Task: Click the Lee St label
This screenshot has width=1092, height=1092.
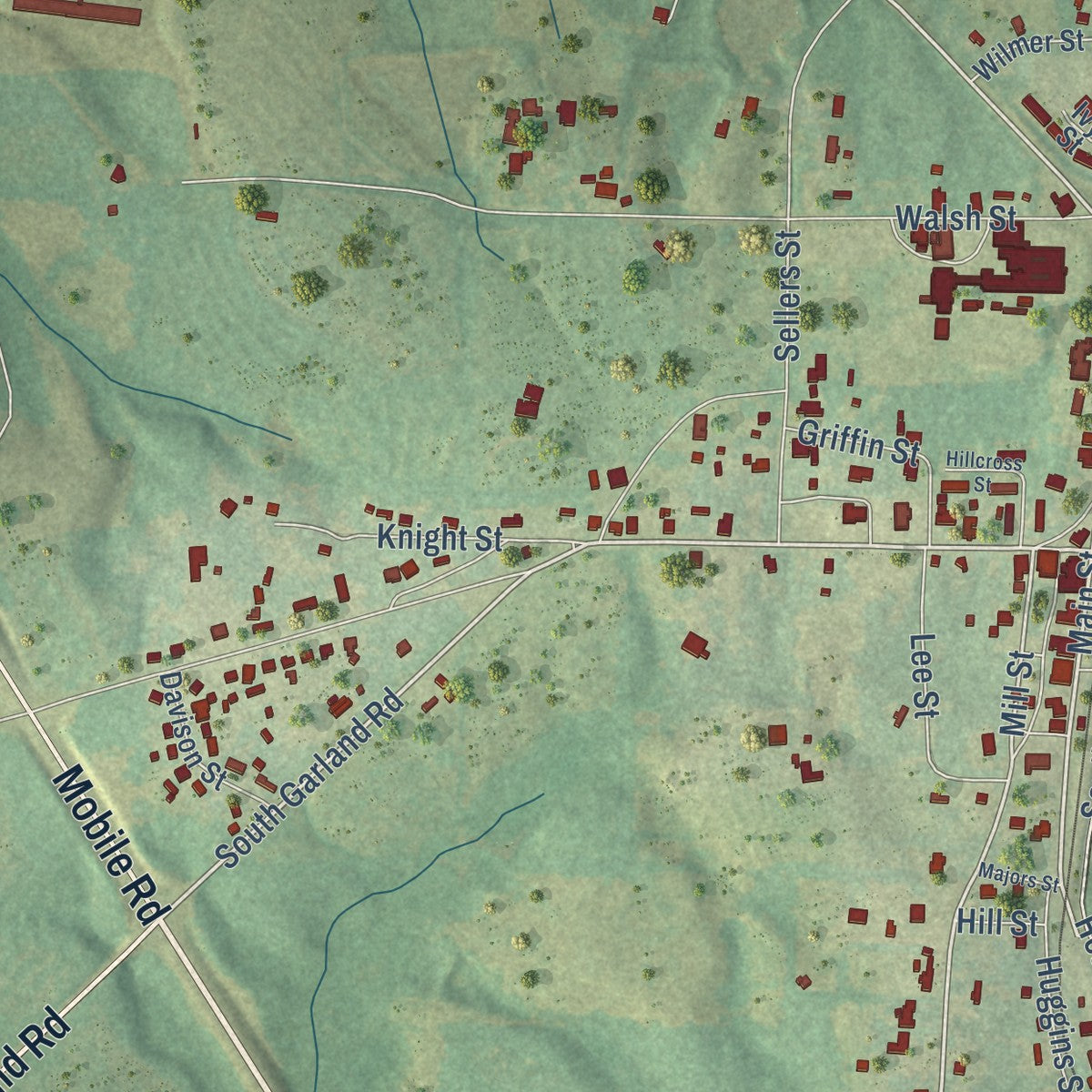Action: click(925, 676)
